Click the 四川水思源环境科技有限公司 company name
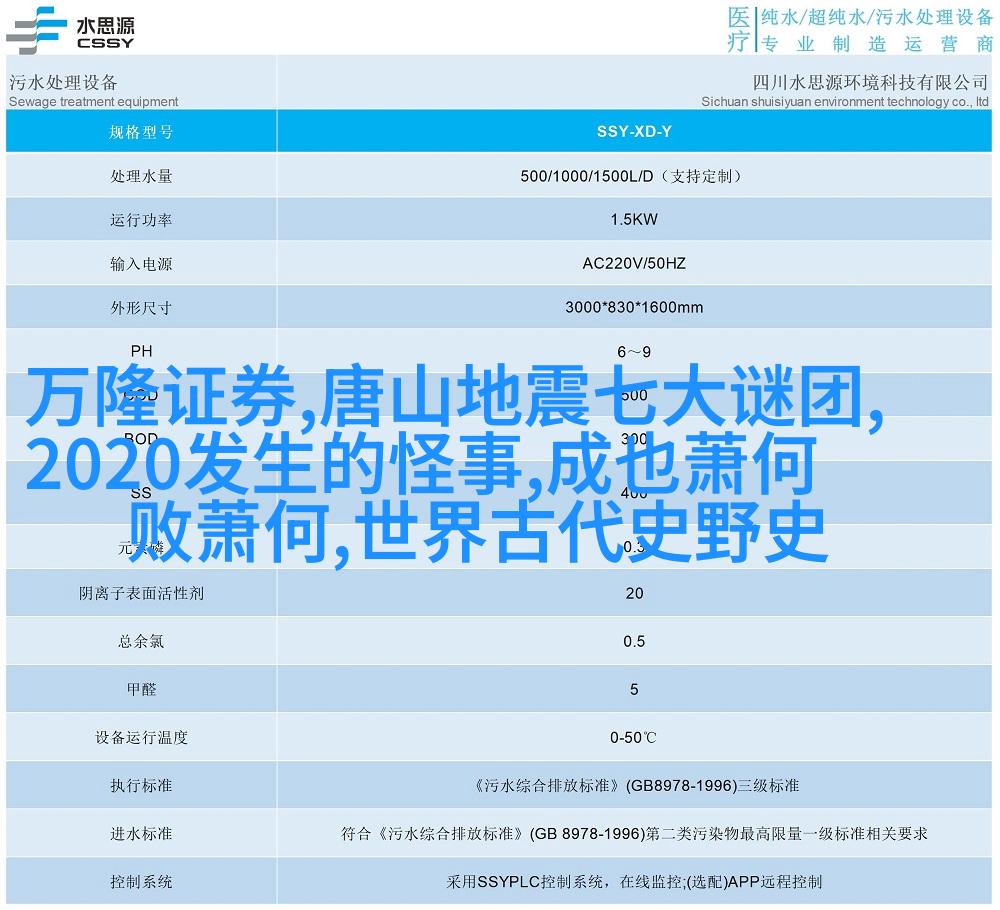1000x910 pixels. [870, 82]
